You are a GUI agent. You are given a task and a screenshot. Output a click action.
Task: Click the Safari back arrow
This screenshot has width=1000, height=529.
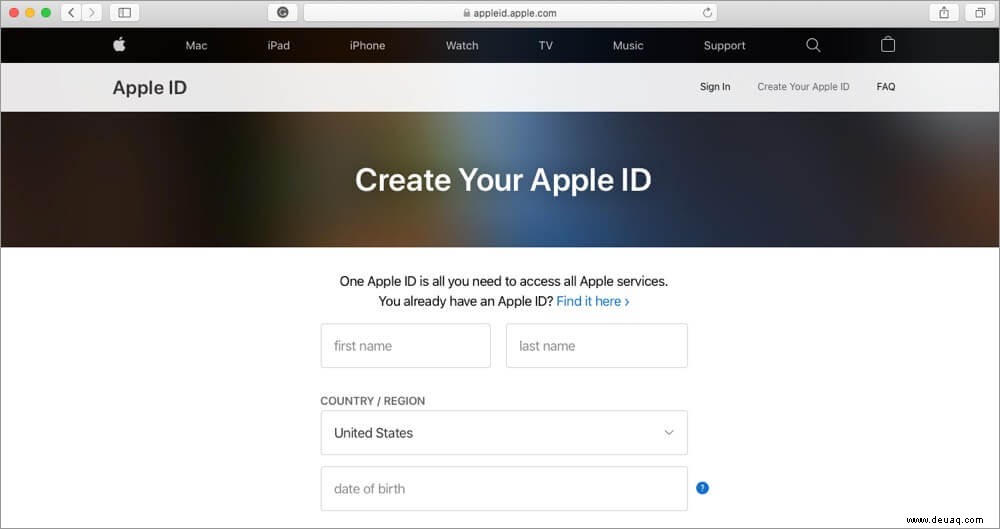pos(71,12)
